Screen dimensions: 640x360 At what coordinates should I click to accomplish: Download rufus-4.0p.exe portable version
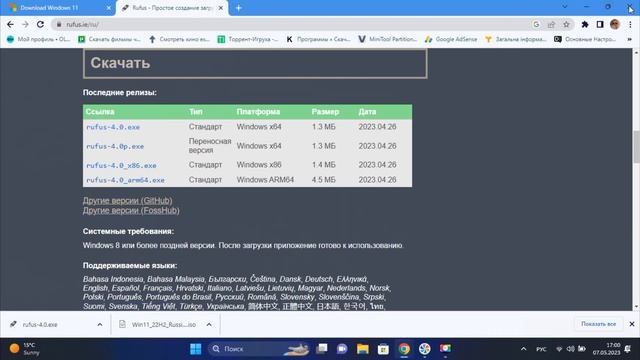(x=115, y=146)
